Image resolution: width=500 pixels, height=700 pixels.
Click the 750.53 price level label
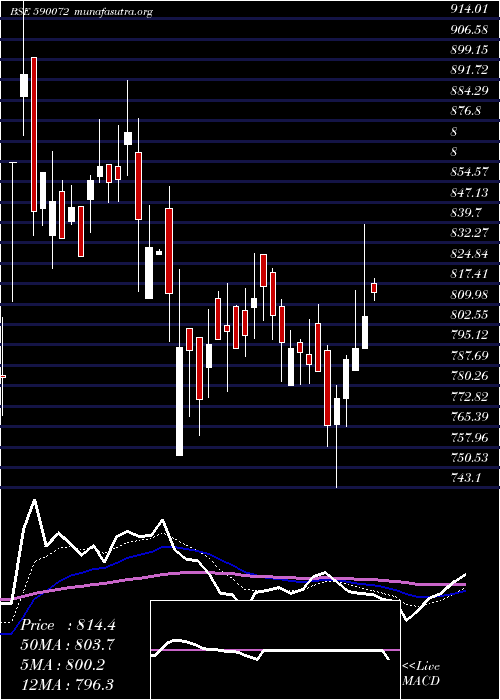pyautogui.click(x=469, y=457)
